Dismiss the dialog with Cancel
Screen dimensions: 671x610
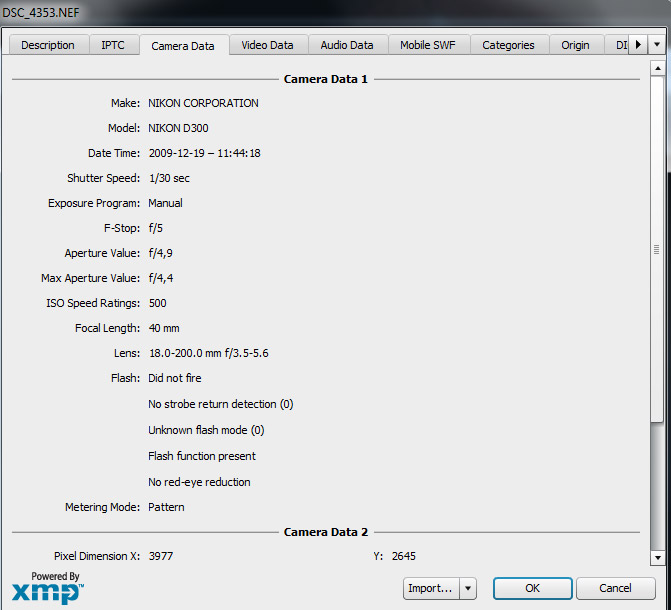point(615,588)
